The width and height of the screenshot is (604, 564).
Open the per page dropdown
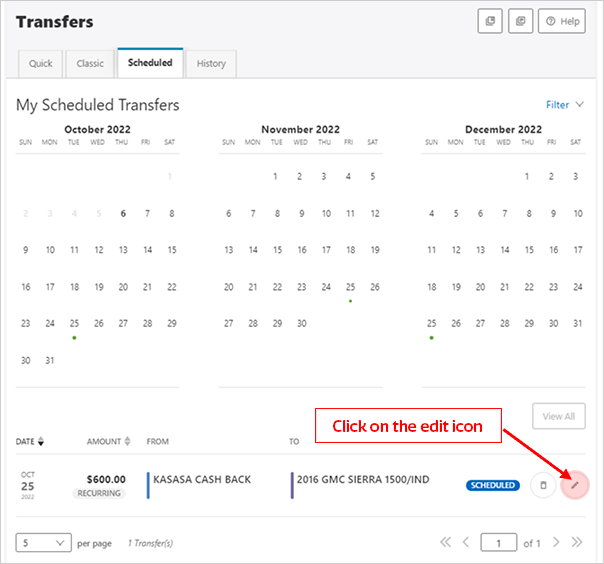pos(44,542)
